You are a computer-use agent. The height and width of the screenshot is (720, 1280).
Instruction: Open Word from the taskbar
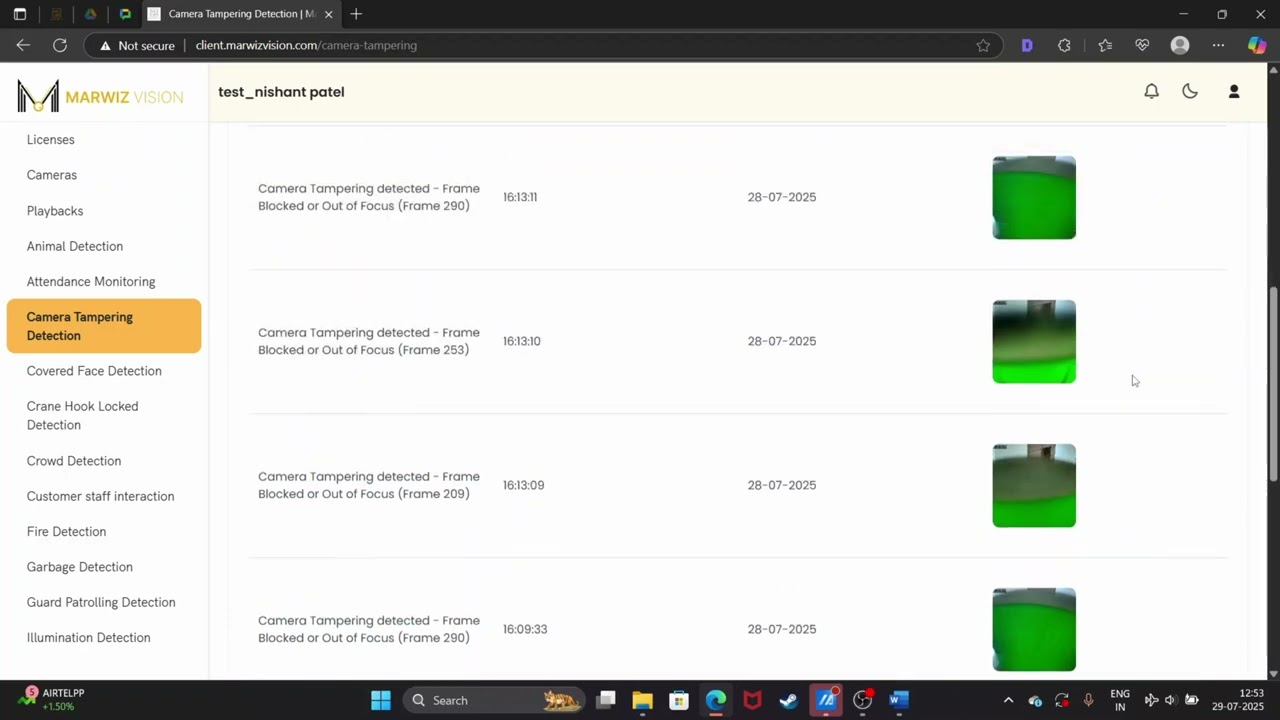click(x=899, y=700)
